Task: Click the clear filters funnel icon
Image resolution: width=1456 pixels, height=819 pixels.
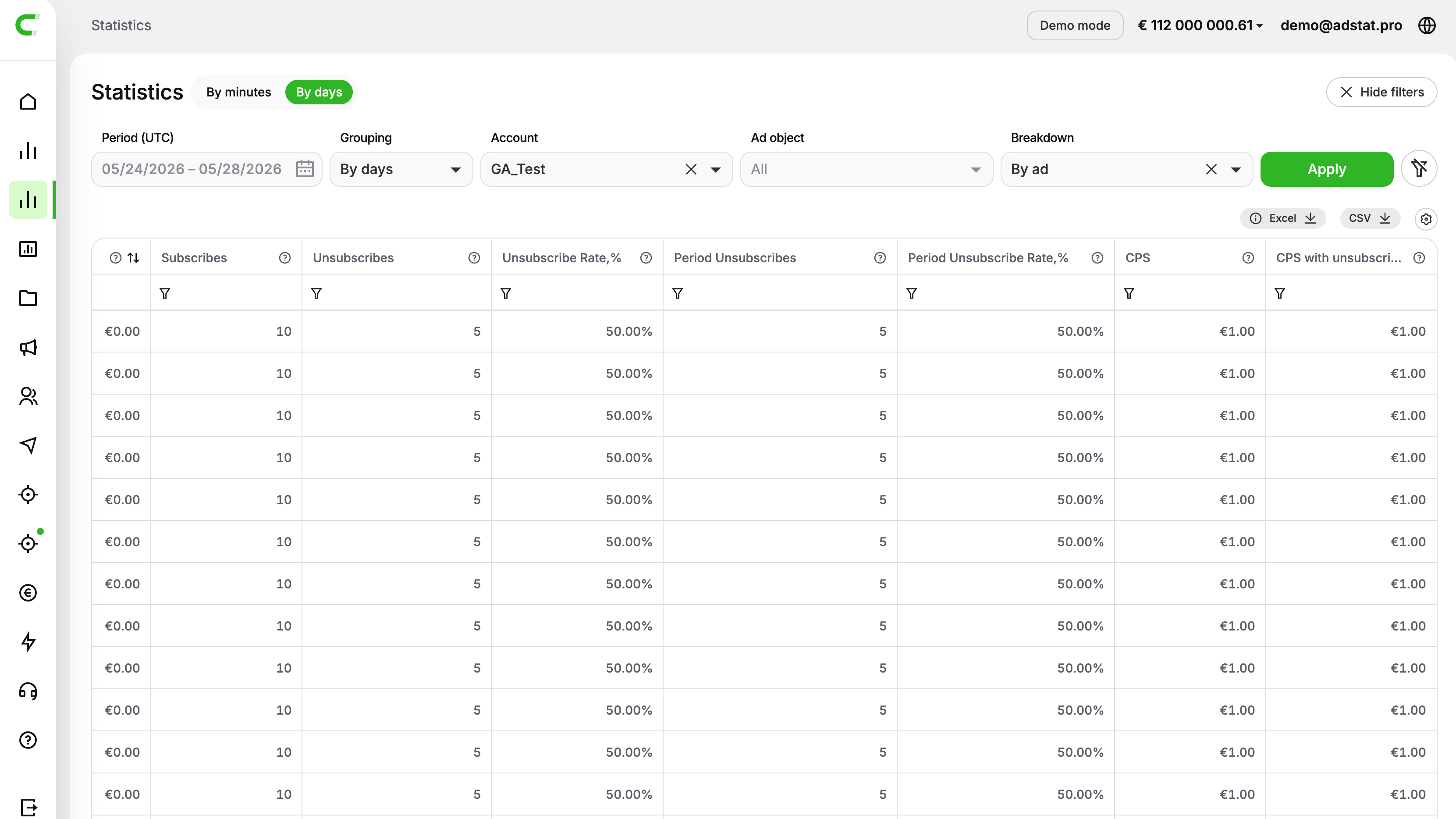Action: click(x=1419, y=169)
